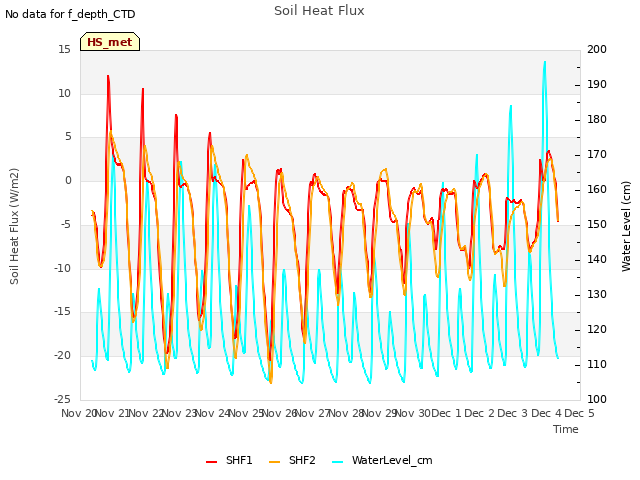Click the 'No data for f_depth_CTD' message
Image resolution: width=640 pixels, height=480 pixels.
tap(70, 14)
